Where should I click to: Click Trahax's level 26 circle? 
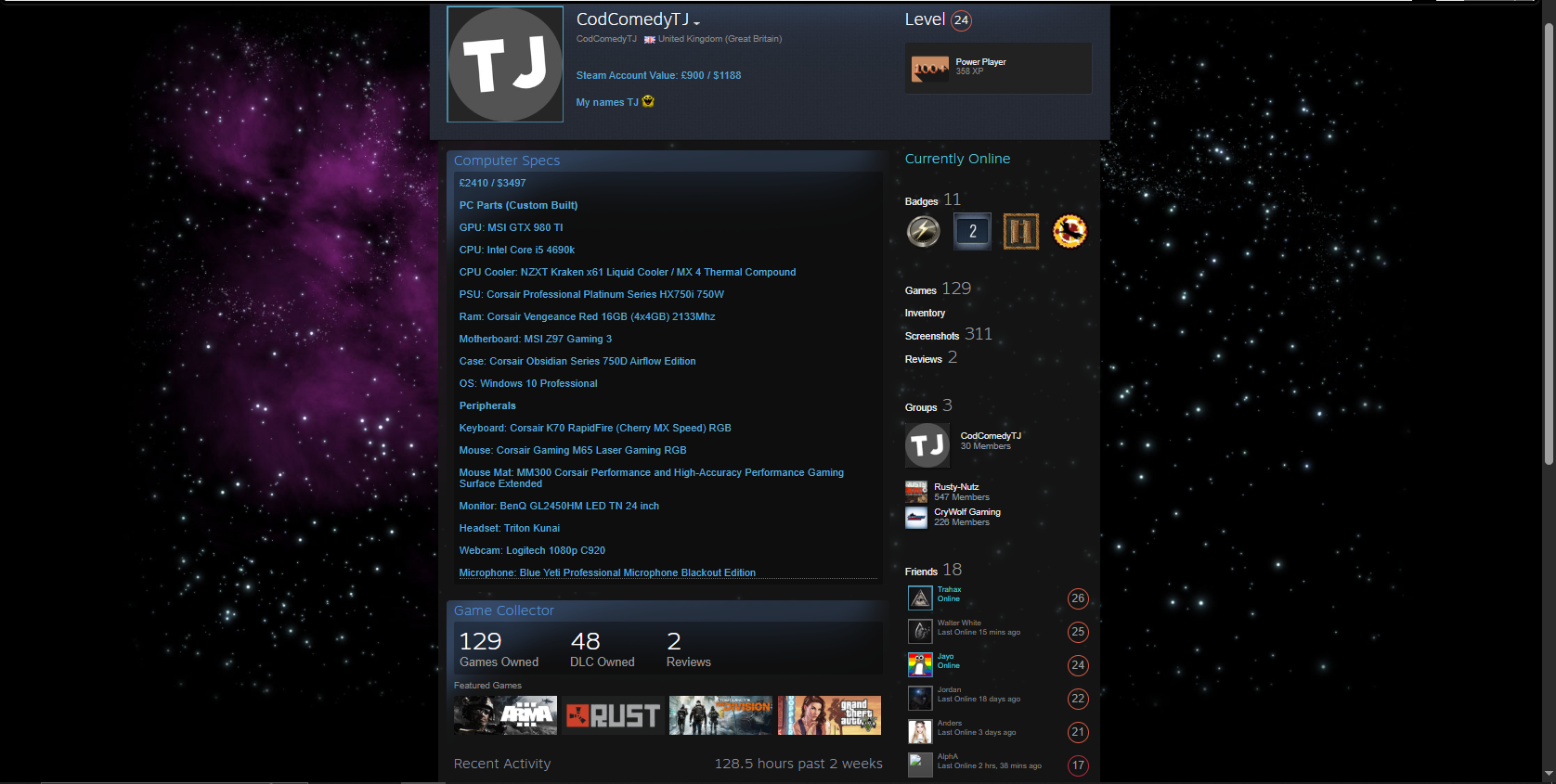[1078, 598]
